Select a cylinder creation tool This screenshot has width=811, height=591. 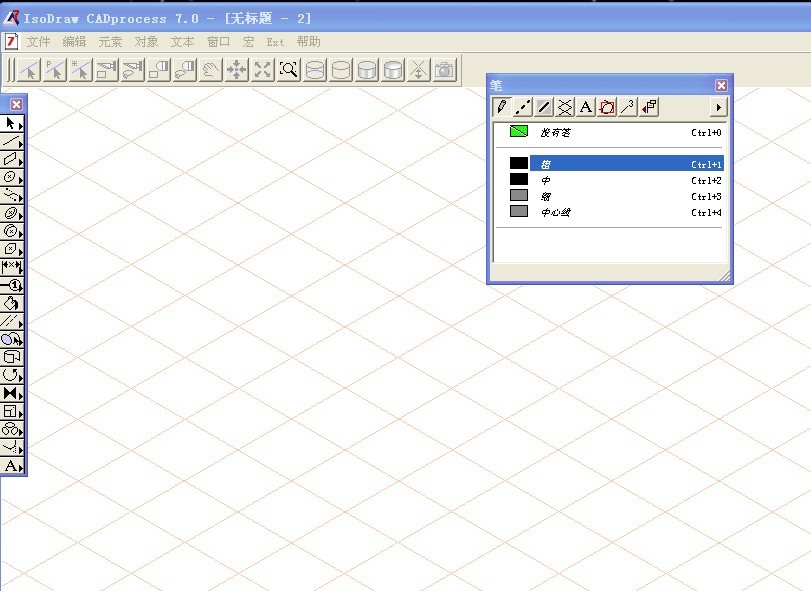(315, 70)
